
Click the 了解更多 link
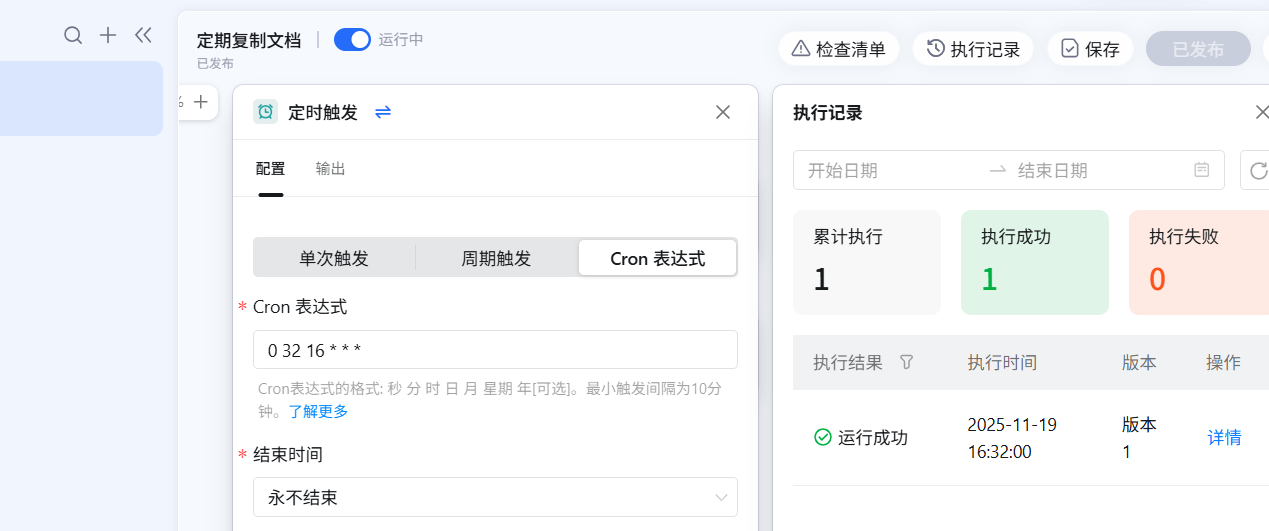pyautogui.click(x=318, y=411)
